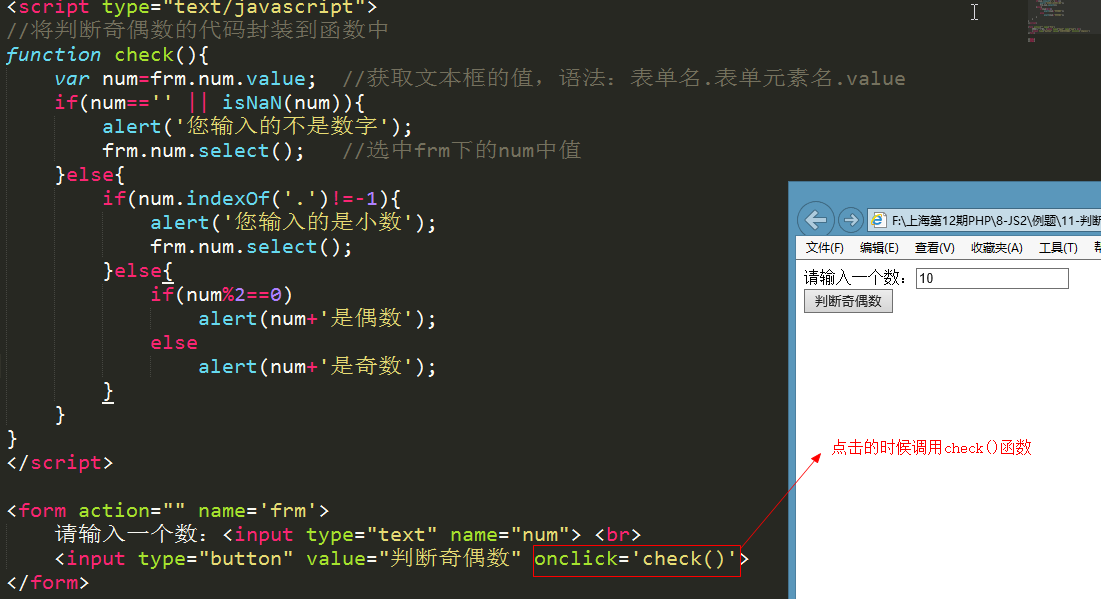Click the IE page icon in address bar

coord(879,220)
